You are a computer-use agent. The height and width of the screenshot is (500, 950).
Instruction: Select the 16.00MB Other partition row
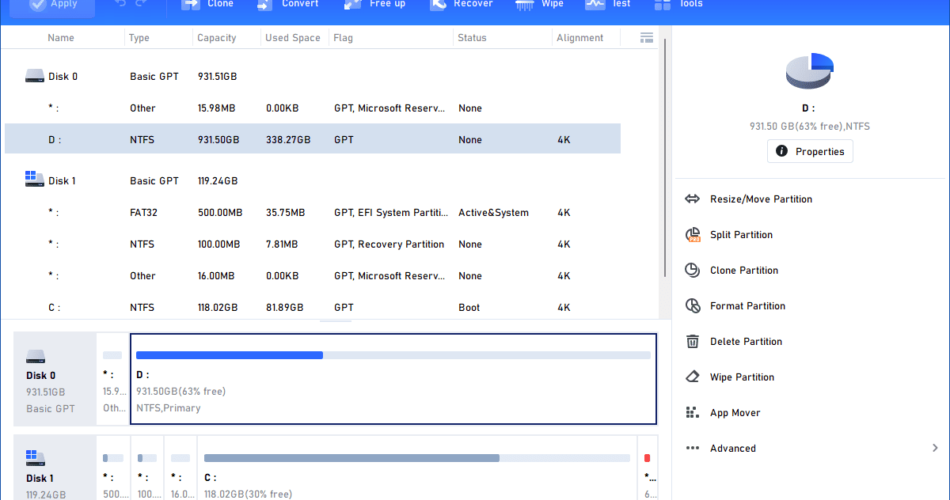click(313, 276)
